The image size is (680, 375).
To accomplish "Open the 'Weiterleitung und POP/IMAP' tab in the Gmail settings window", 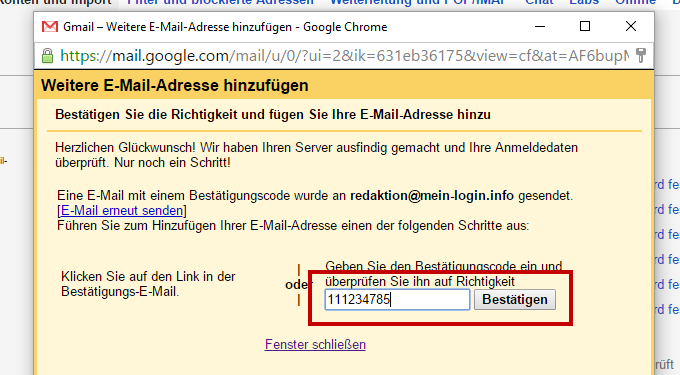I will point(418,3).
